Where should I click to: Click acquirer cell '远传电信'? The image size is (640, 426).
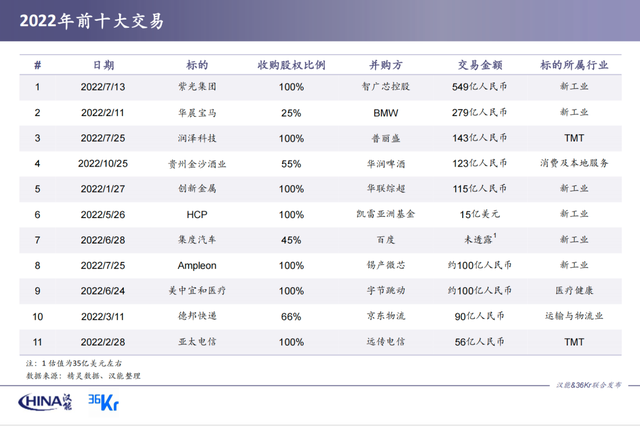click(x=386, y=342)
